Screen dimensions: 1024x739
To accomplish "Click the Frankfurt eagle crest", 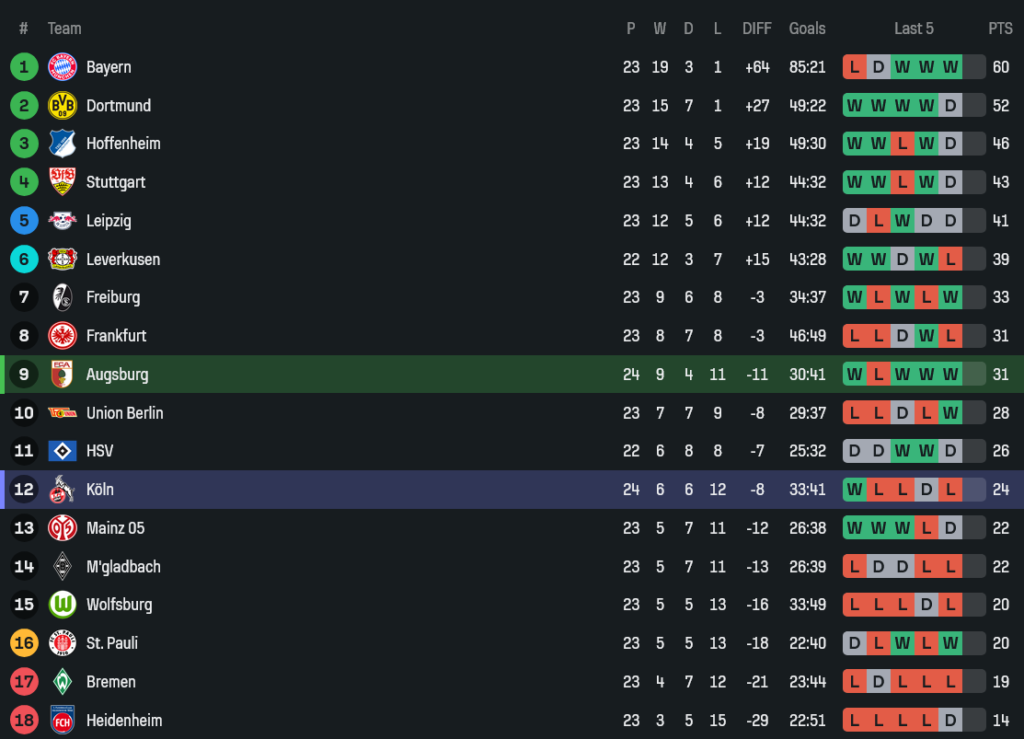I will [x=62, y=335].
